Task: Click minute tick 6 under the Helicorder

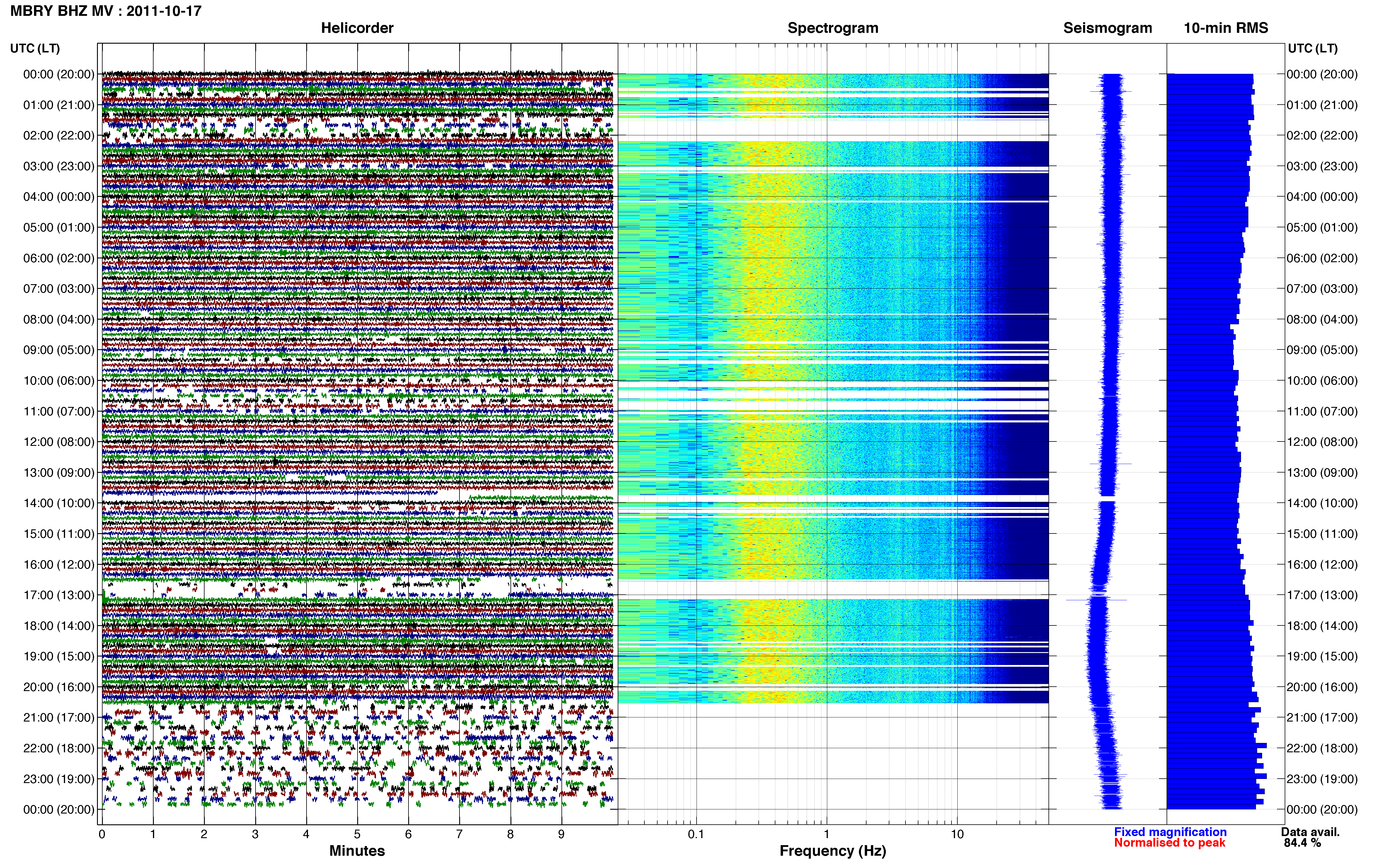Action: point(408,834)
